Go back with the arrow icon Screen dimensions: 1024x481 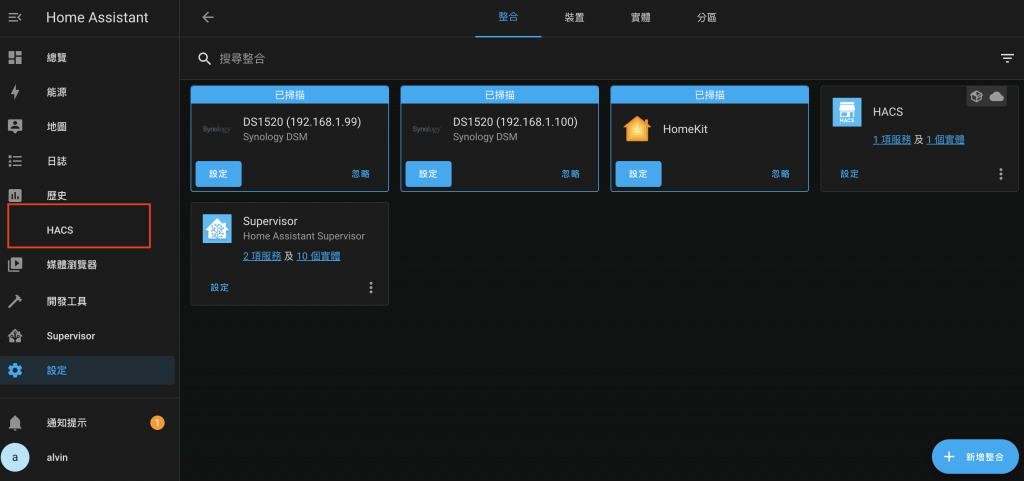coord(208,18)
